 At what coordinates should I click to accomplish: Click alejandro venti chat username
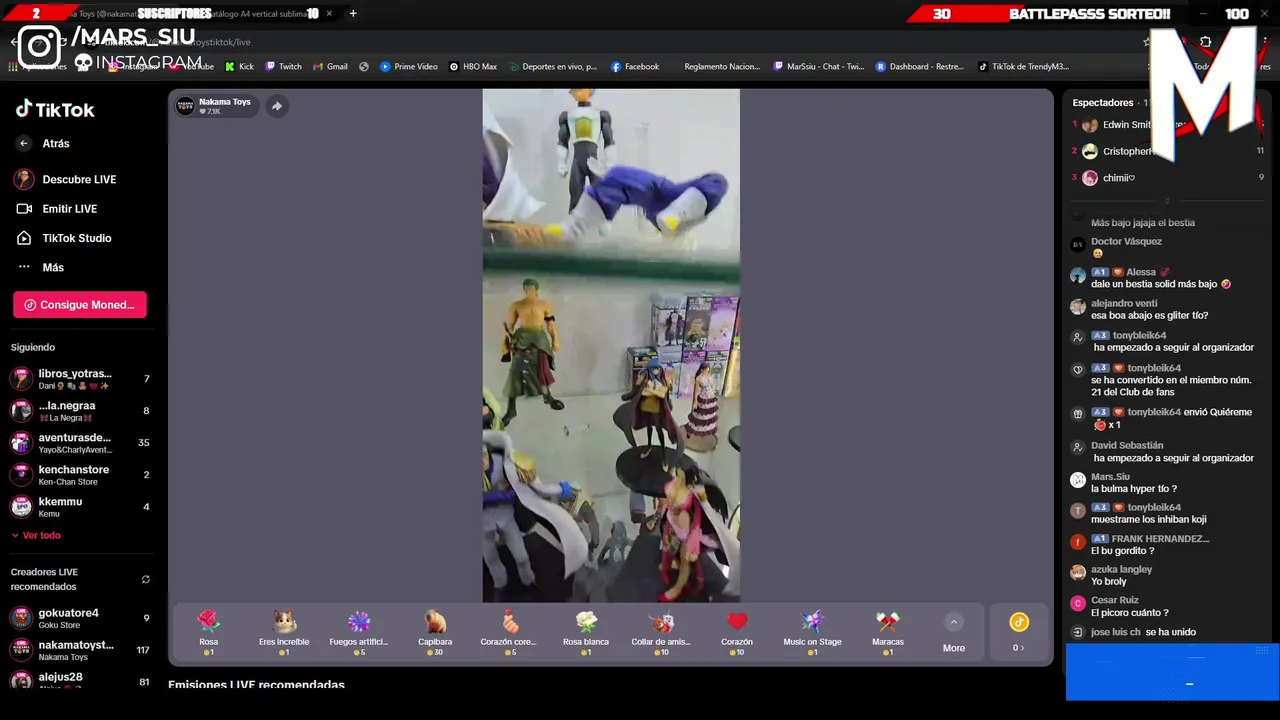[x=1124, y=304]
